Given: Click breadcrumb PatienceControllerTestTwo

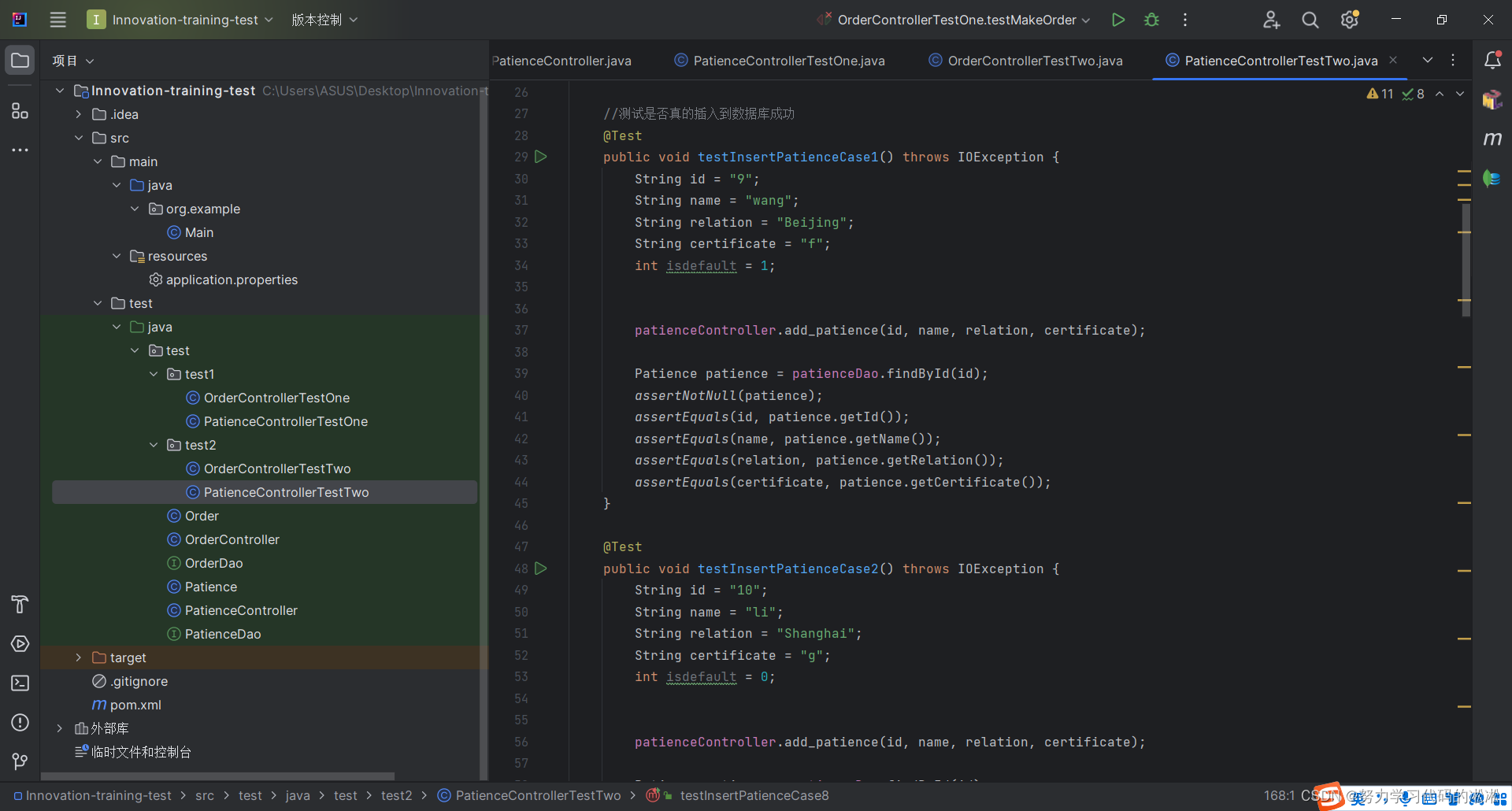Looking at the screenshot, I should (538, 795).
